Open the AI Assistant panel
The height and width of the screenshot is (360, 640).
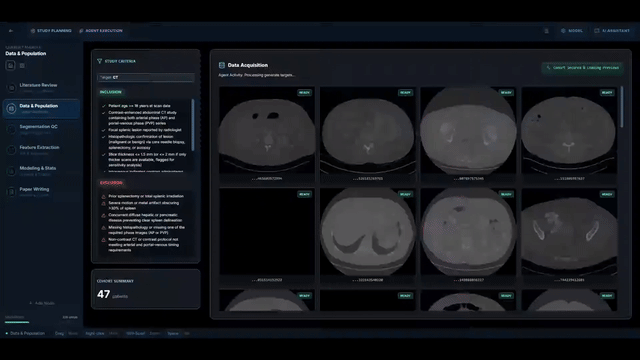tap(612, 31)
